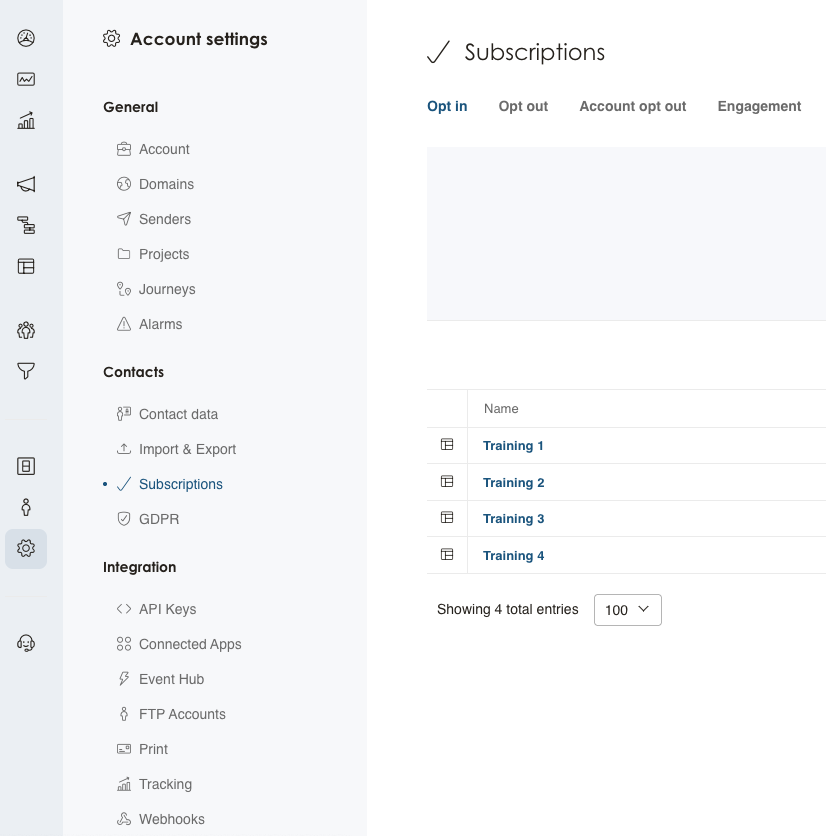Click the dashboard gauge icon in left rail
826x836 pixels.
coord(26,38)
